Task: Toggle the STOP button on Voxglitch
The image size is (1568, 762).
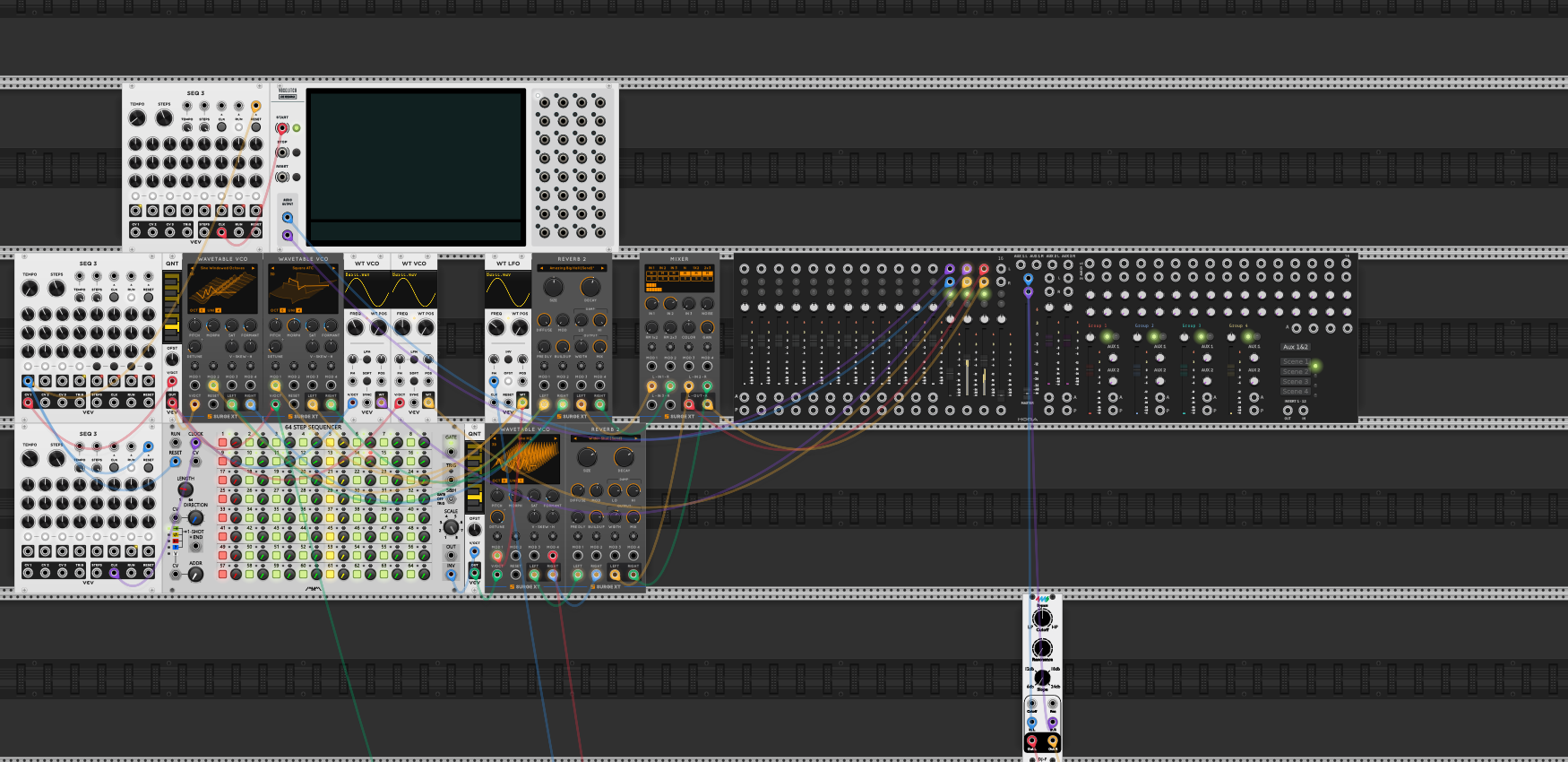Action: [x=297, y=152]
